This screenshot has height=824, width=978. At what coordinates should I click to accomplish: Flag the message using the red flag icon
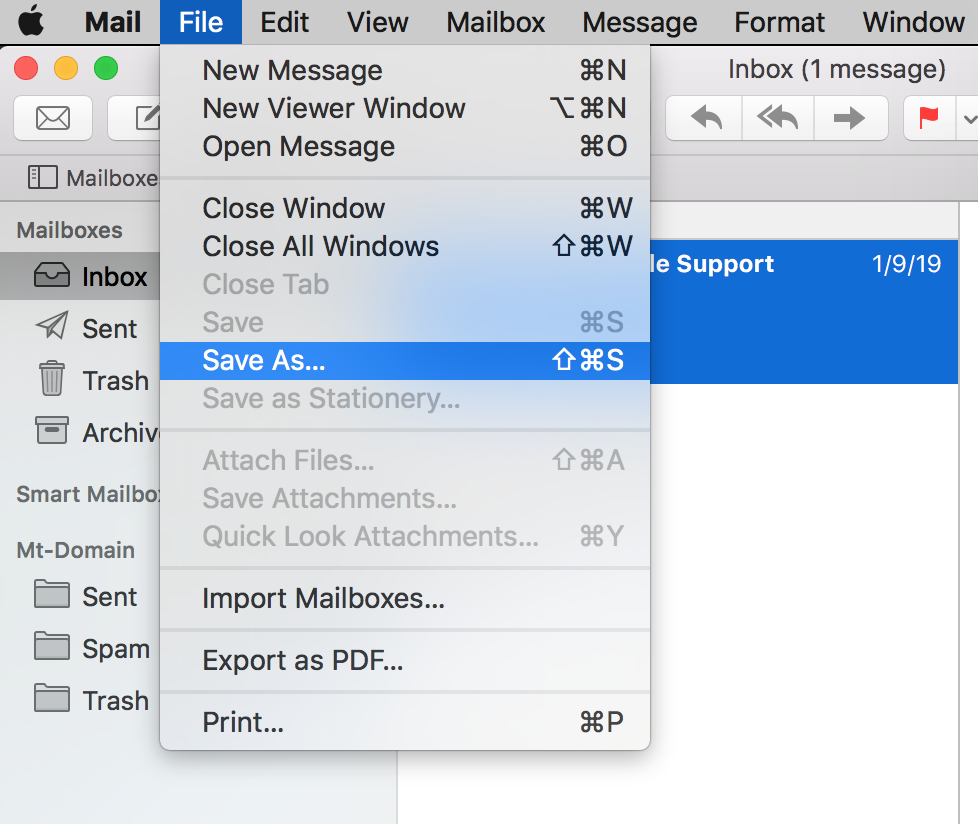[928, 118]
